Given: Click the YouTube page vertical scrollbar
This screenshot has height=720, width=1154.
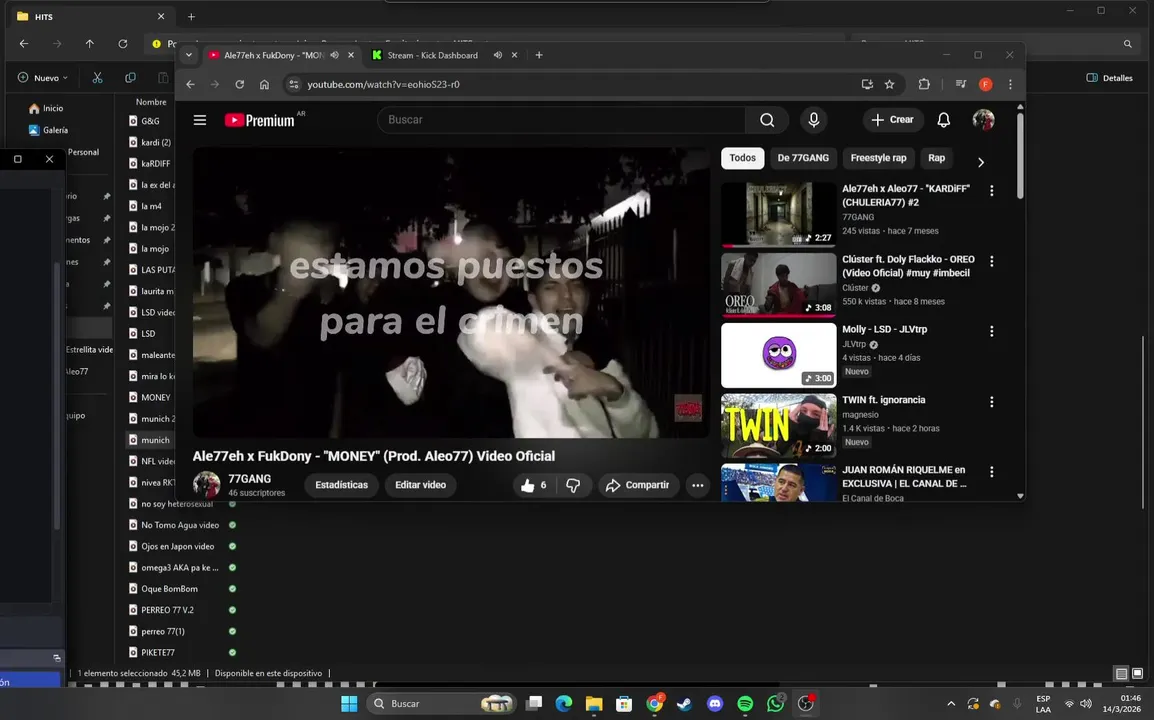Looking at the screenshot, I should pyautogui.click(x=1020, y=155).
